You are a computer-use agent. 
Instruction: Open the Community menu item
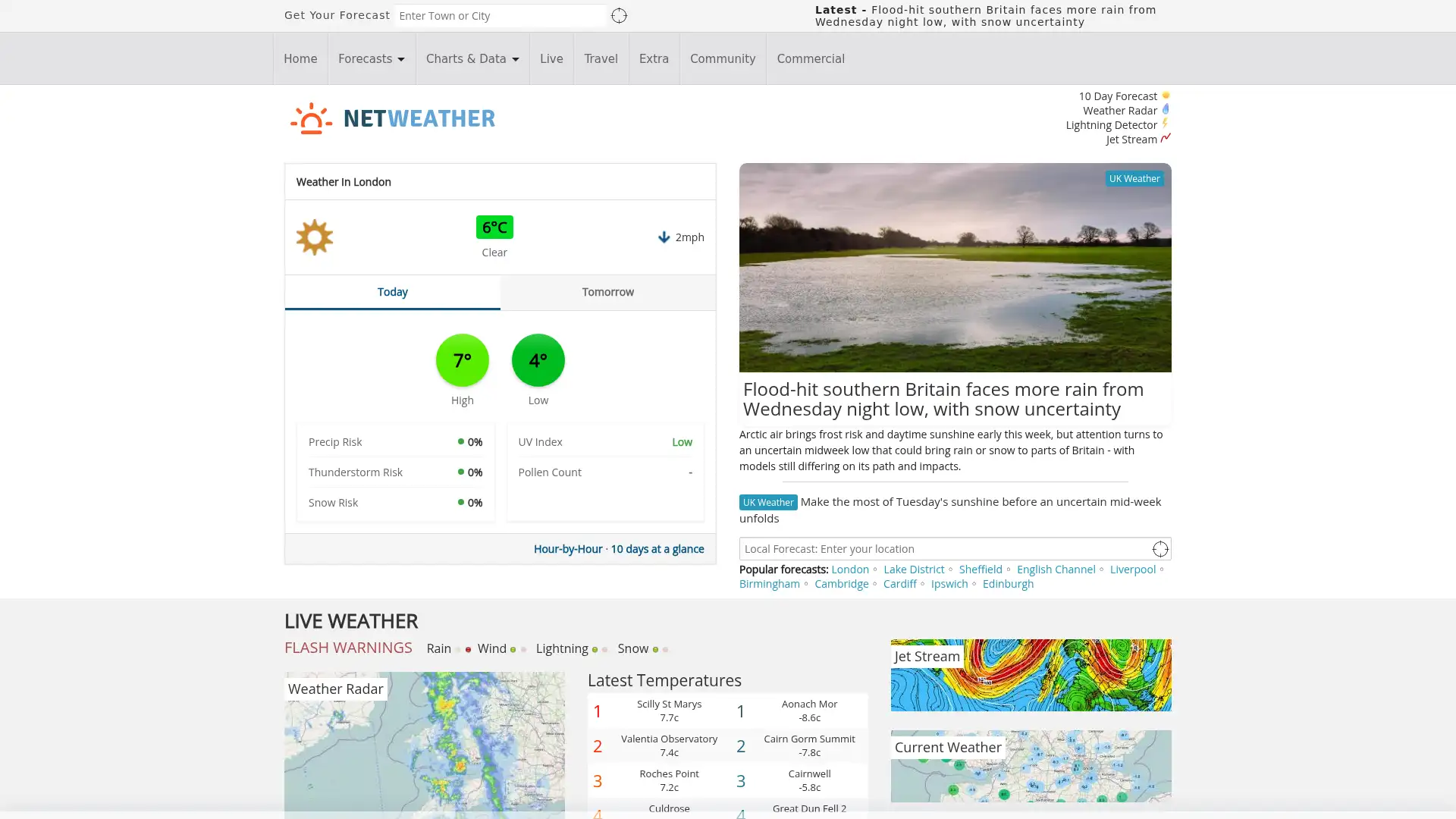(722, 58)
